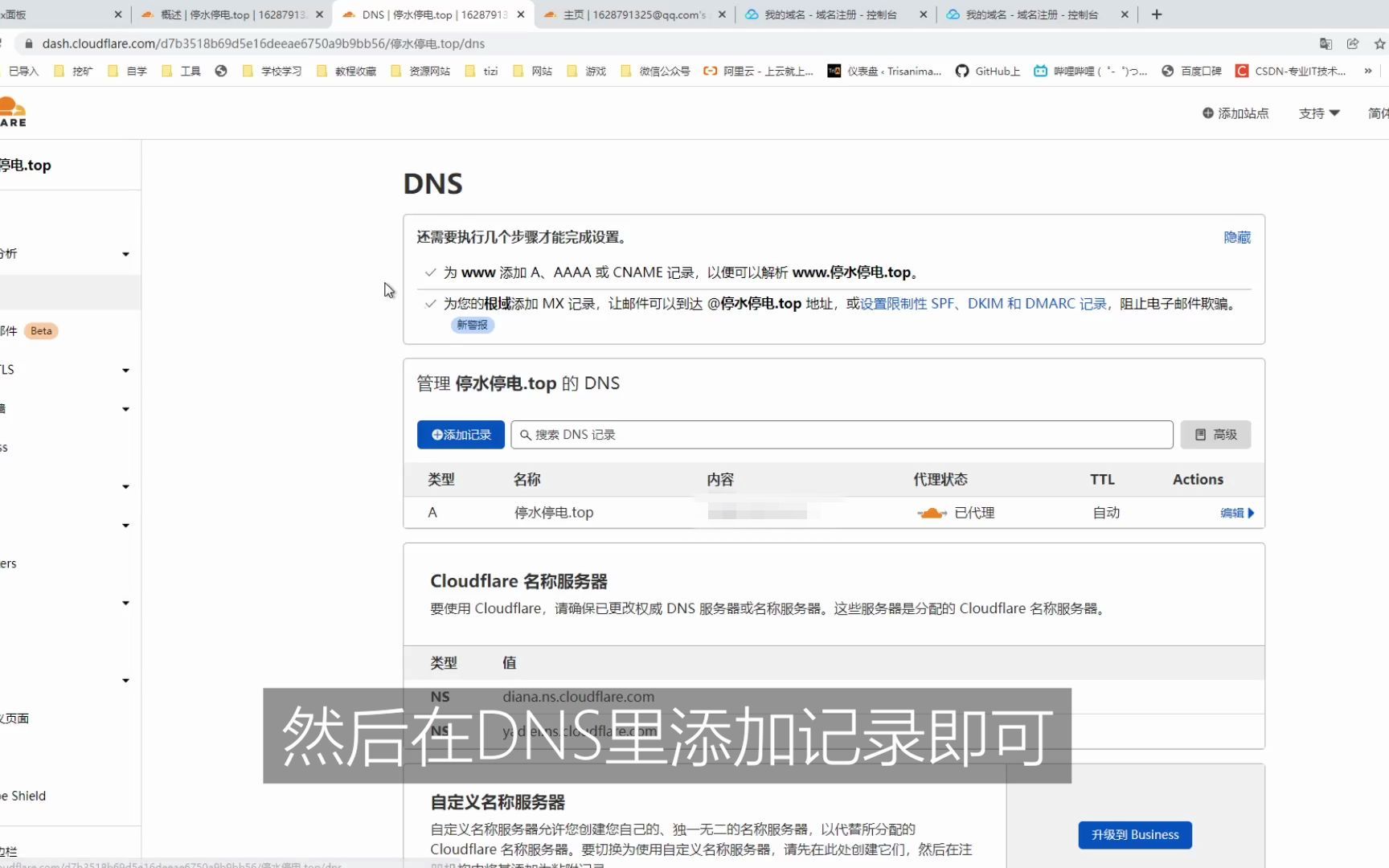Viewport: 1389px width, 868px height.
Task: Open the 学校学习 bookmark folder
Action: click(272, 71)
